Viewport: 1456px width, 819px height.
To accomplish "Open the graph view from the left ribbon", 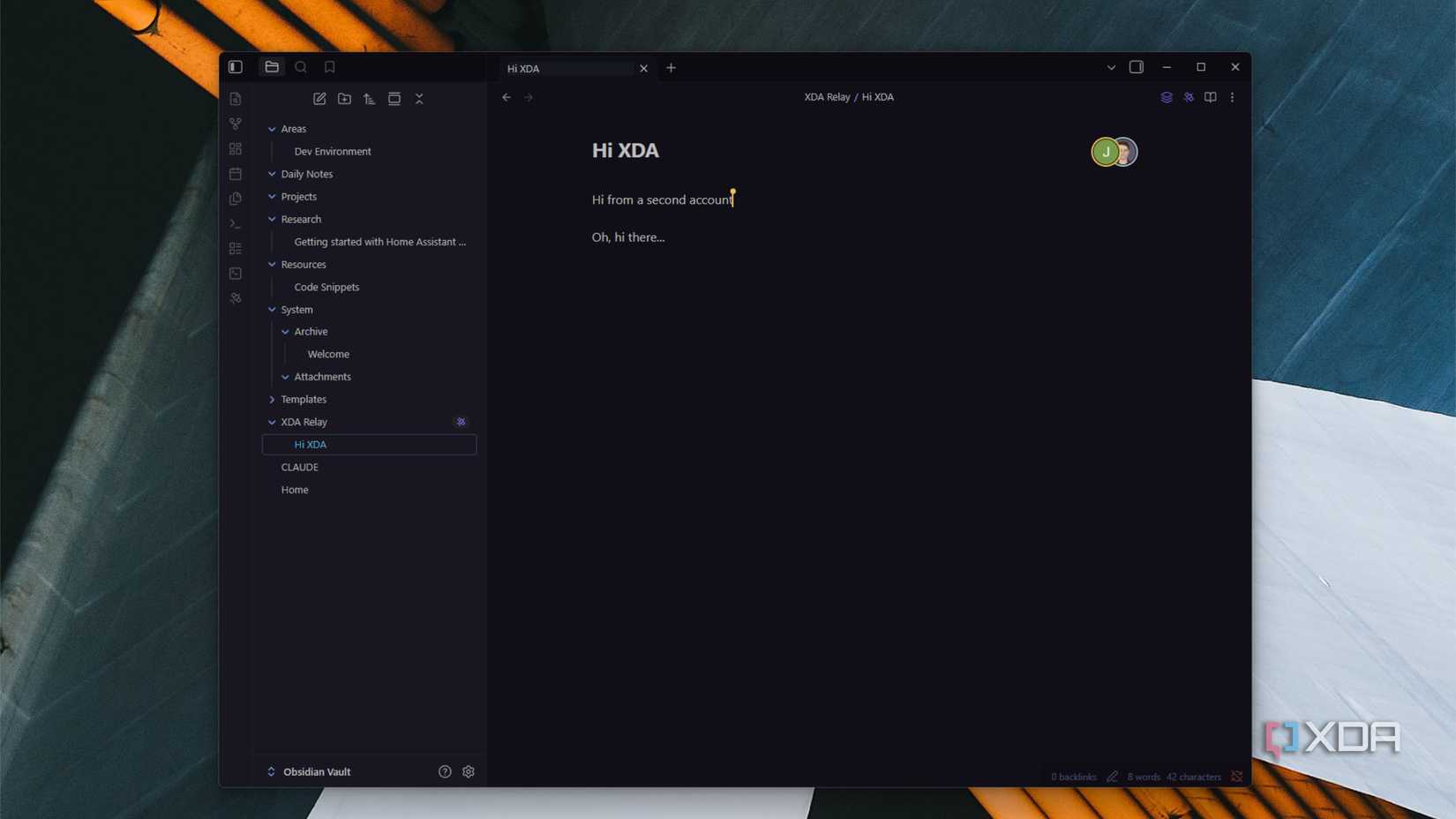I will (235, 124).
